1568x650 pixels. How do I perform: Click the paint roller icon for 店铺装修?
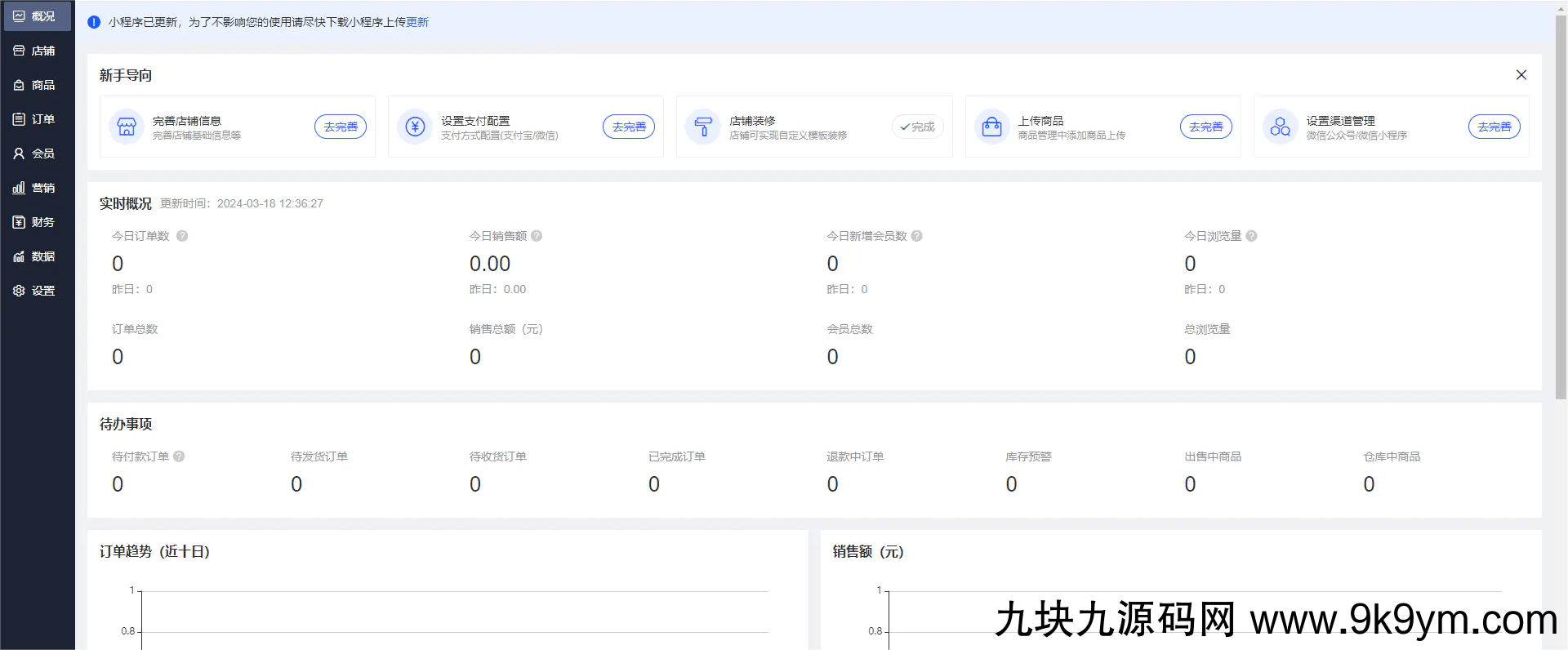pos(703,127)
